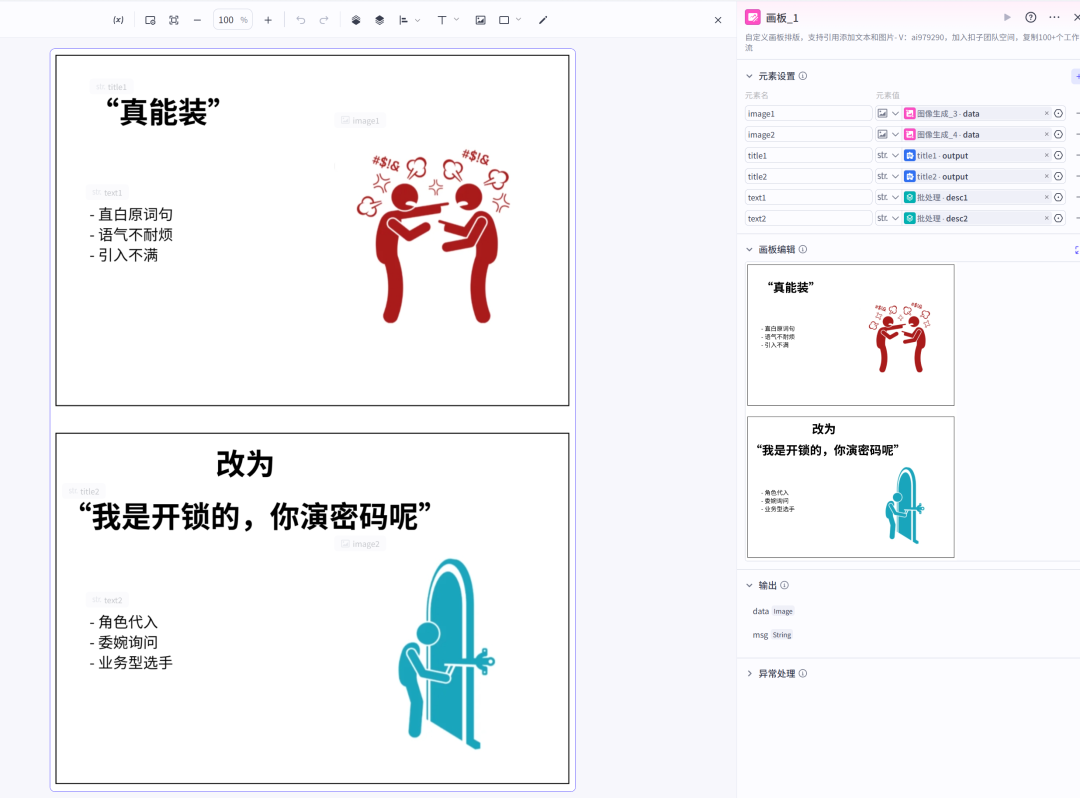Run the 画板_1 node with play icon
Screen dimensions: 1080x798
(1007, 17)
